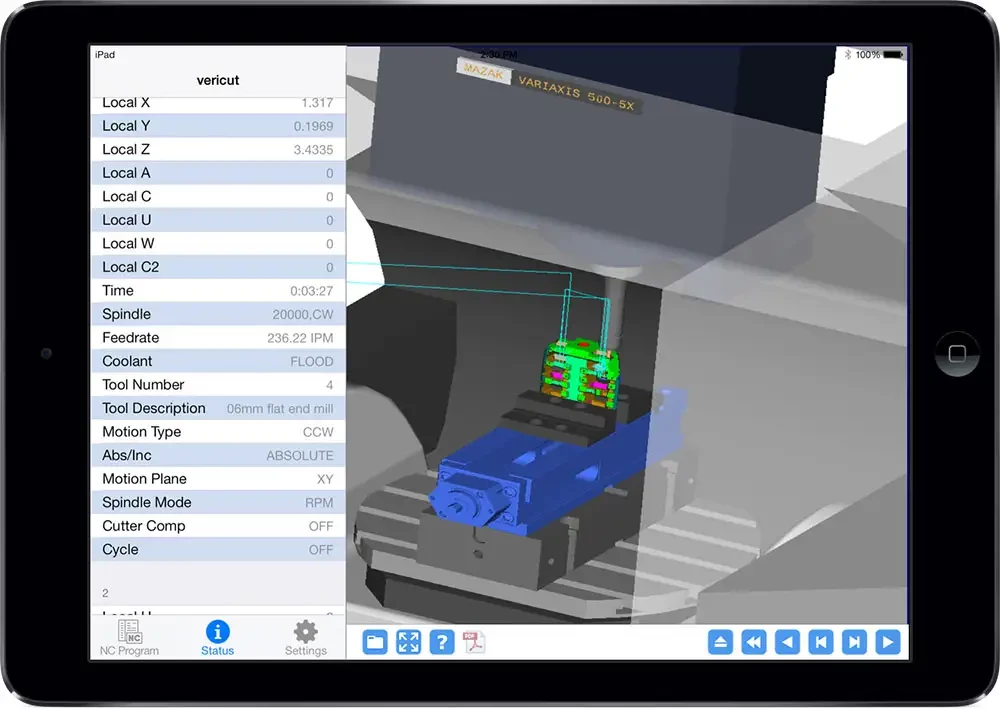Step forward to next block
Screen dimensions: 1000x710
854,642
